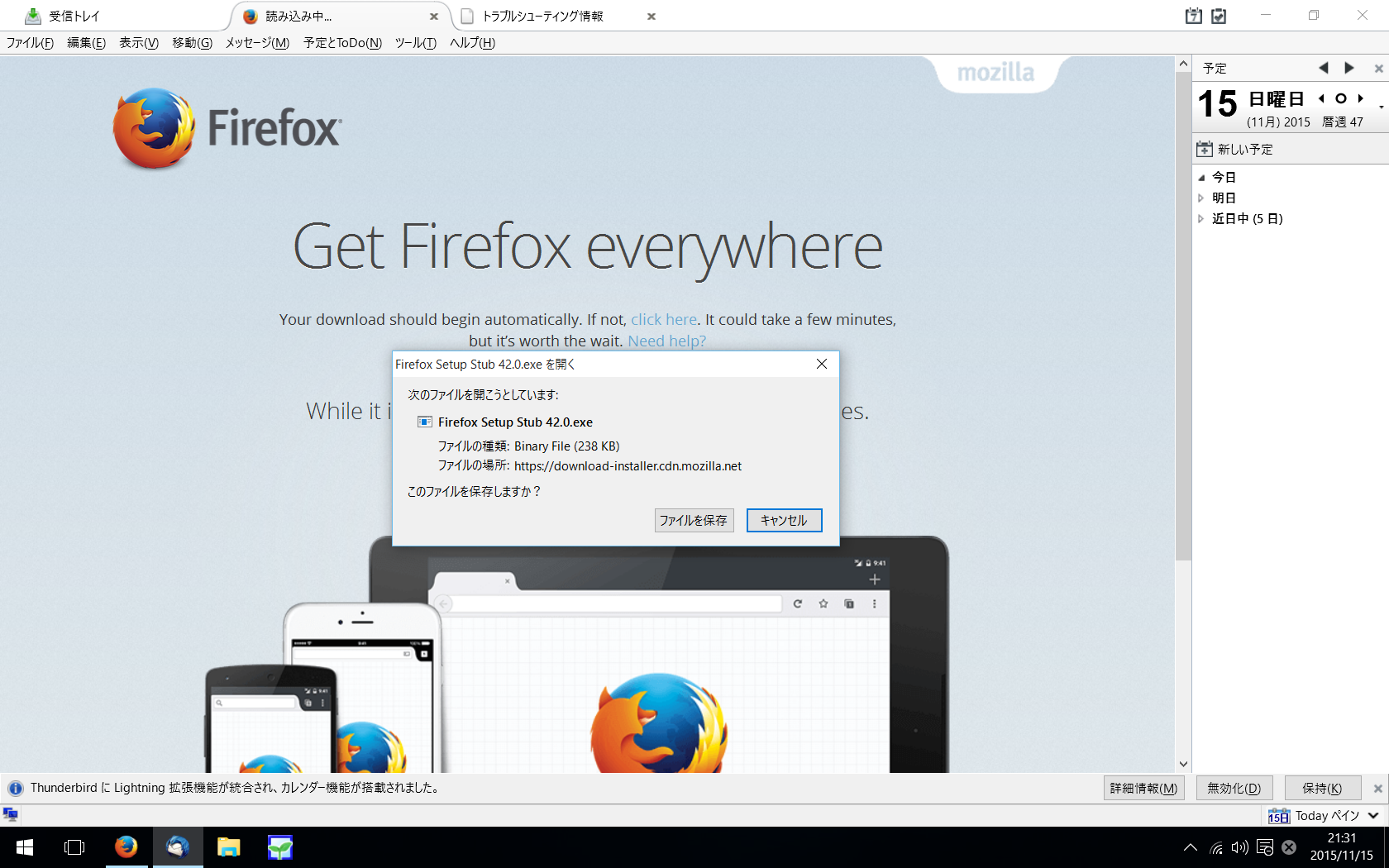Screen dimensions: 1389x868
Task: Open Firefox from the Windows taskbar
Action: pyautogui.click(x=126, y=847)
